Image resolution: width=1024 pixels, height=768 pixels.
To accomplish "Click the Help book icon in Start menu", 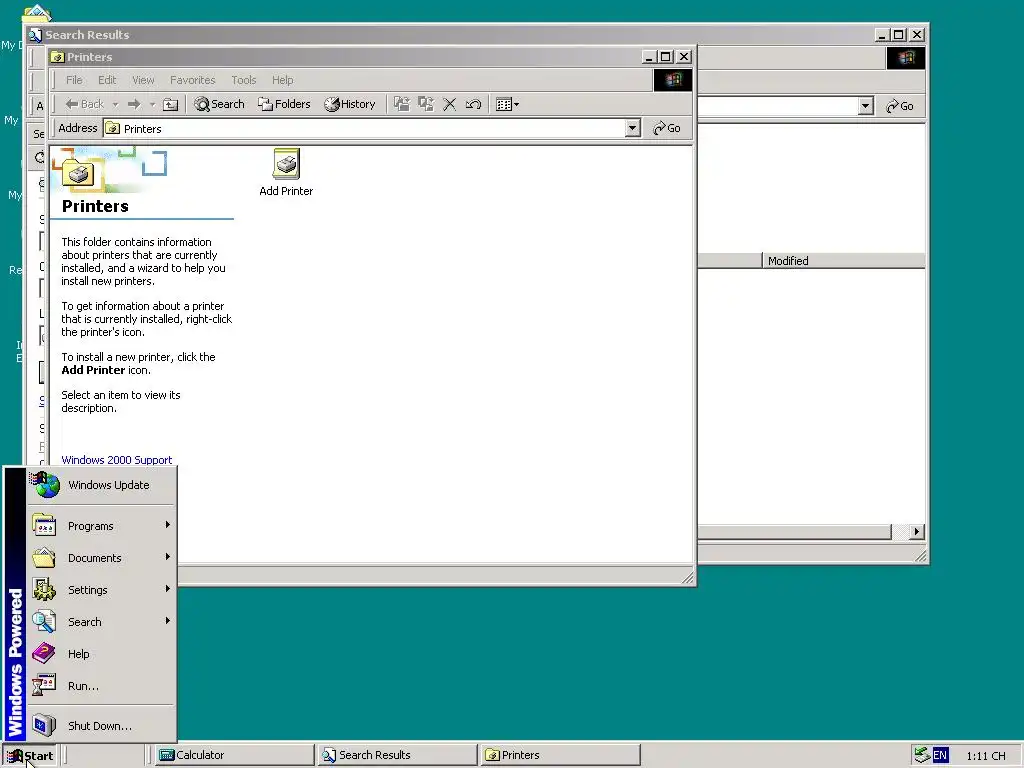I will (44, 653).
